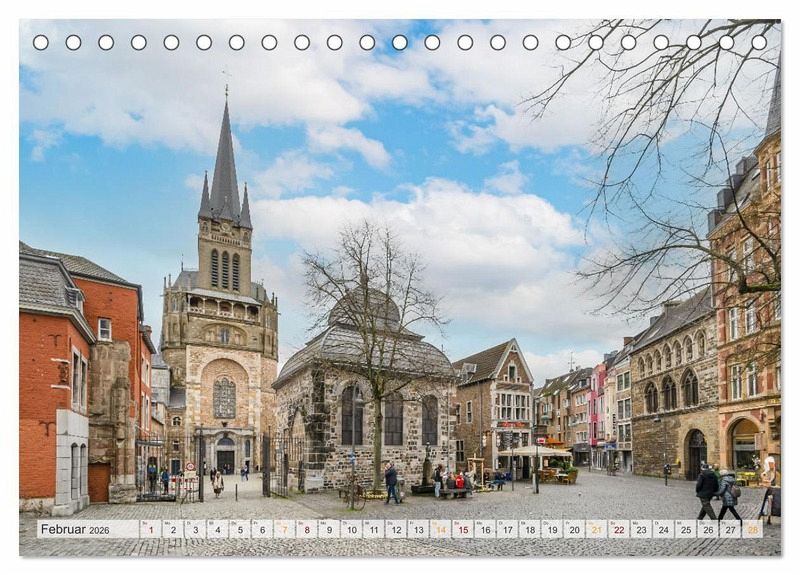800x575 pixels.
Task: Pick day 28 at the calendar end
Action: pos(752,529)
